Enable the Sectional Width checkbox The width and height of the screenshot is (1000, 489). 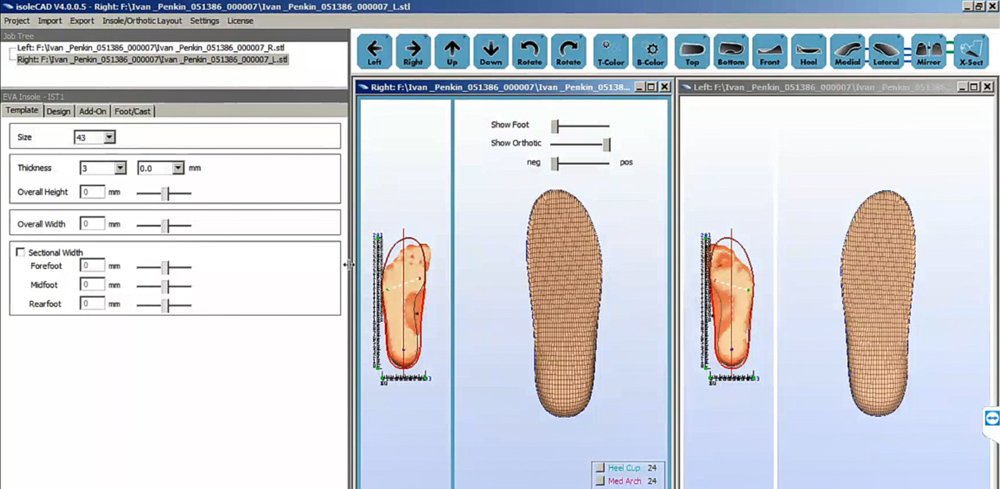click(x=21, y=253)
